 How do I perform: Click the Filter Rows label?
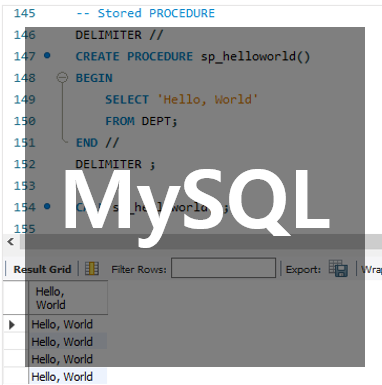(139, 269)
